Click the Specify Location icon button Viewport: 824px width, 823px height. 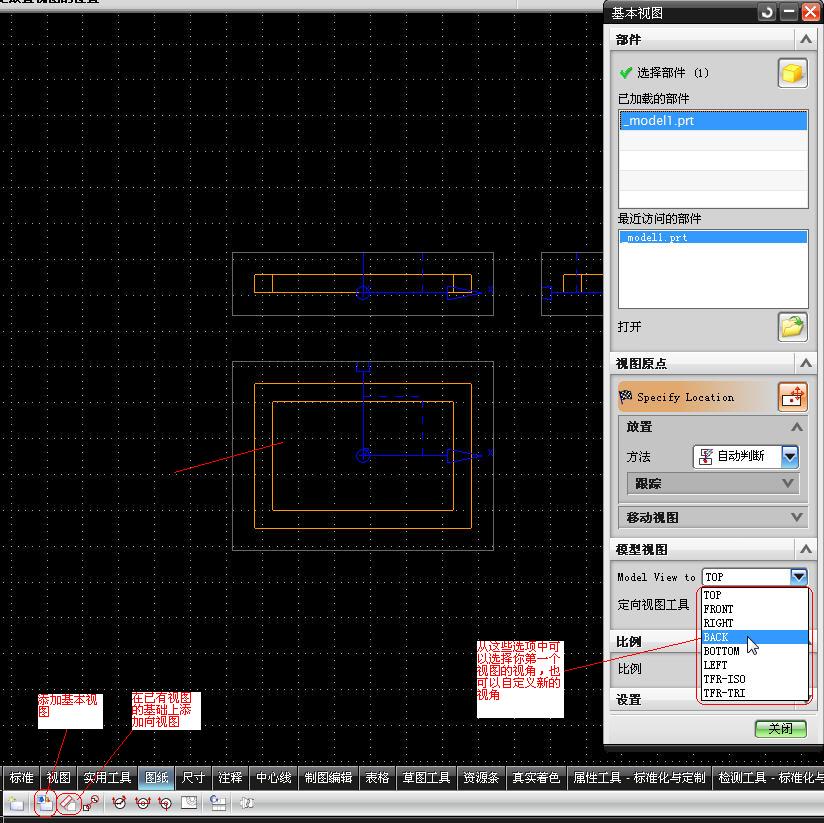[792, 397]
